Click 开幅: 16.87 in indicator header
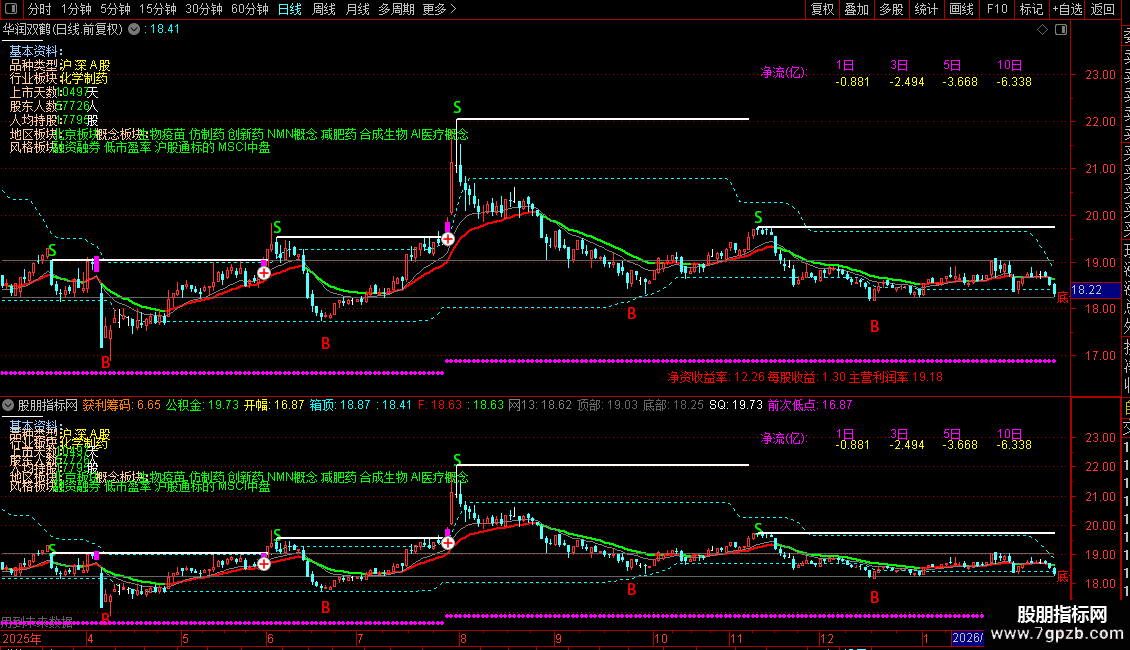1130x650 pixels. 274,405
